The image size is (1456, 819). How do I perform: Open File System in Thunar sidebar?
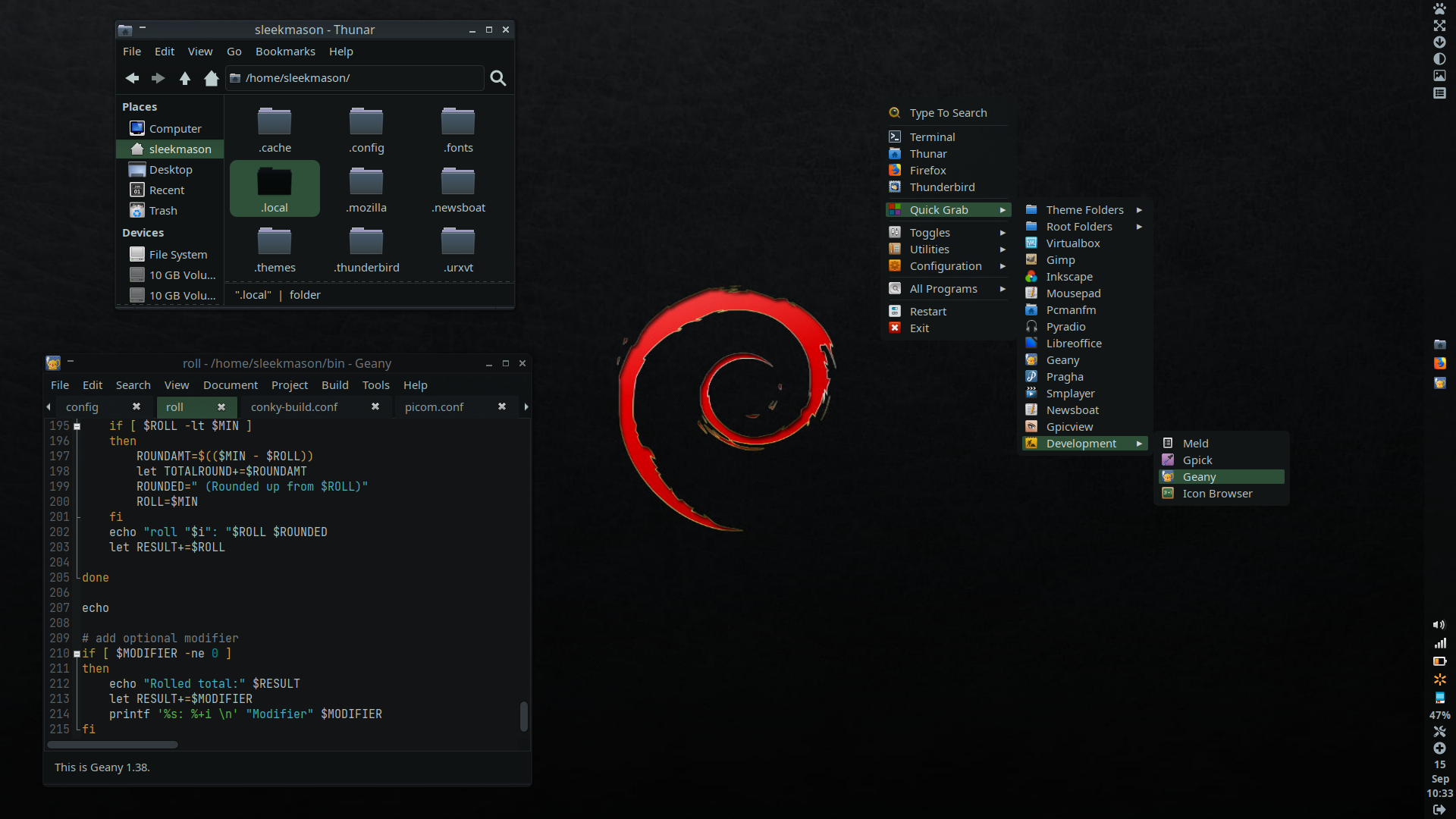170,255
